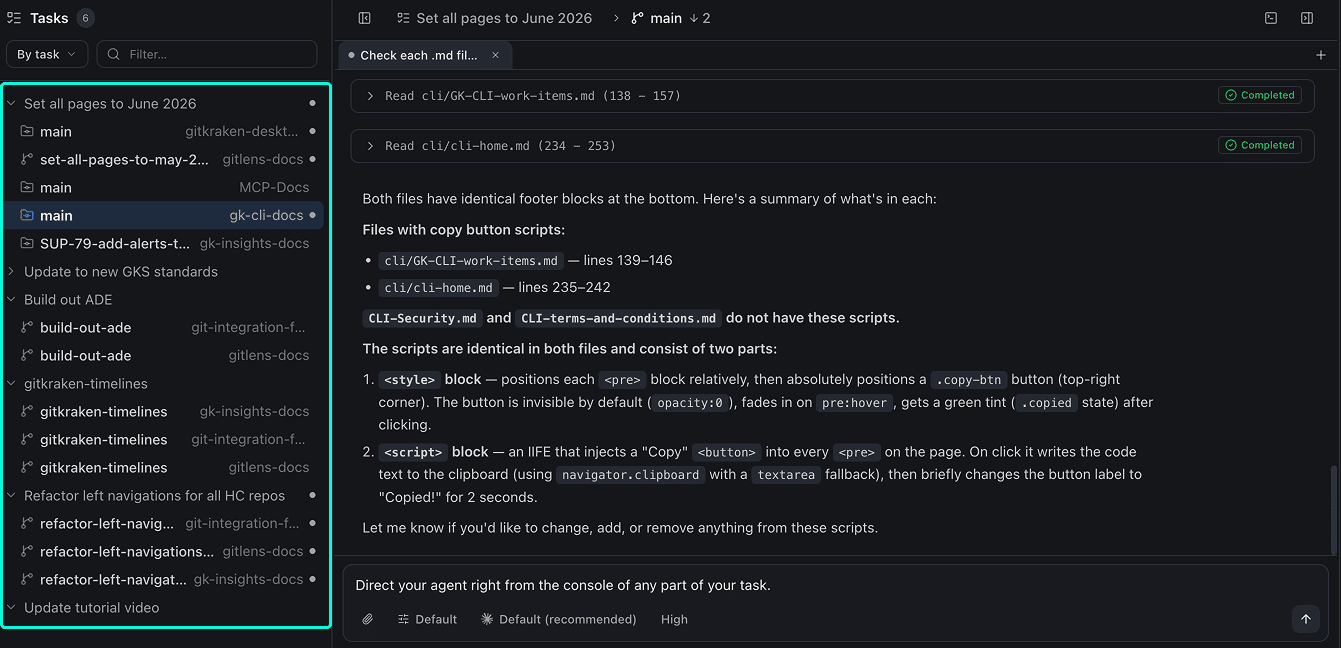This screenshot has height=648, width=1341.
Task: Click cli/GK-CLI-work-items.md code text in summary
Action: 470,261
